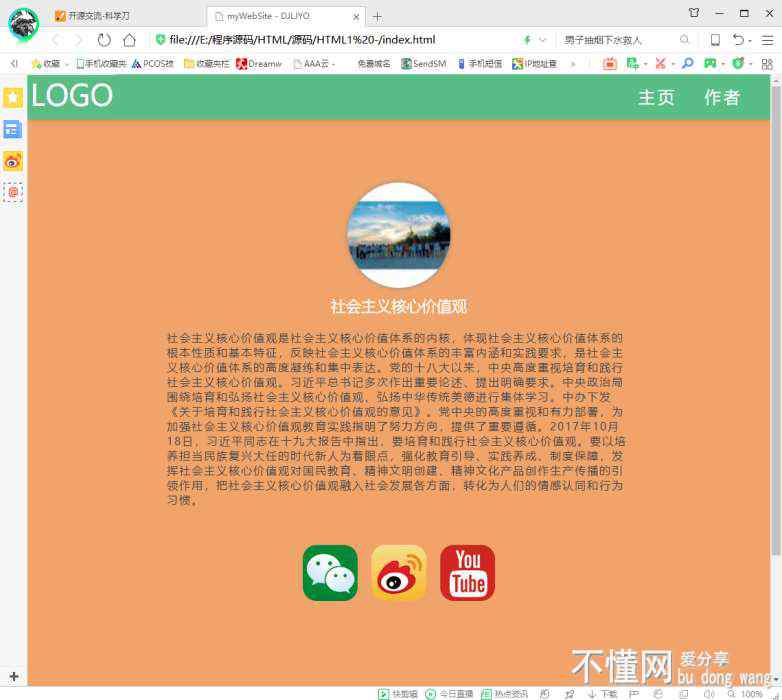Click the LOGO text in header
Screen dimensions: 782x700
coord(72,96)
